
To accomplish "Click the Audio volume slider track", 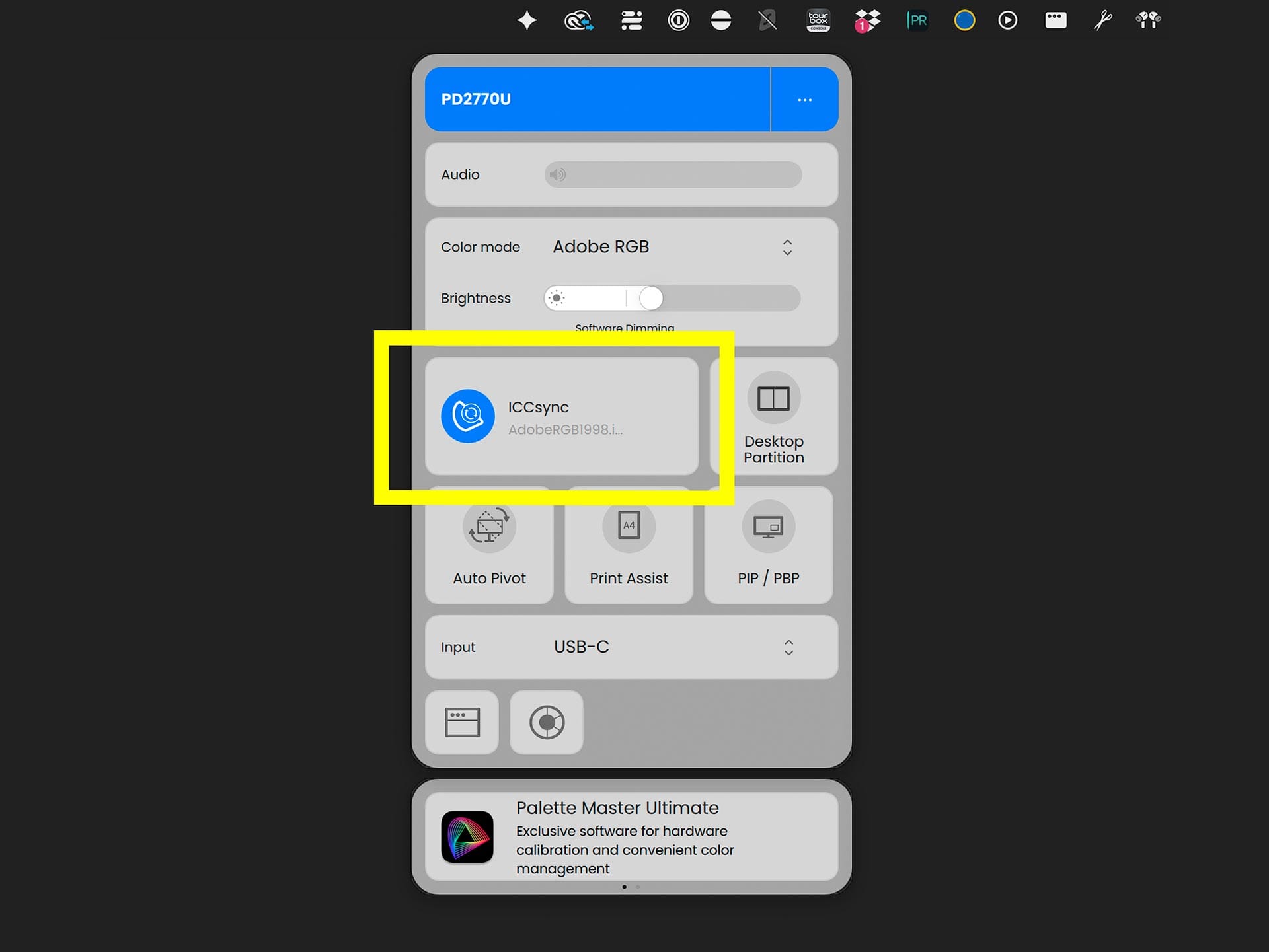I will [x=681, y=174].
